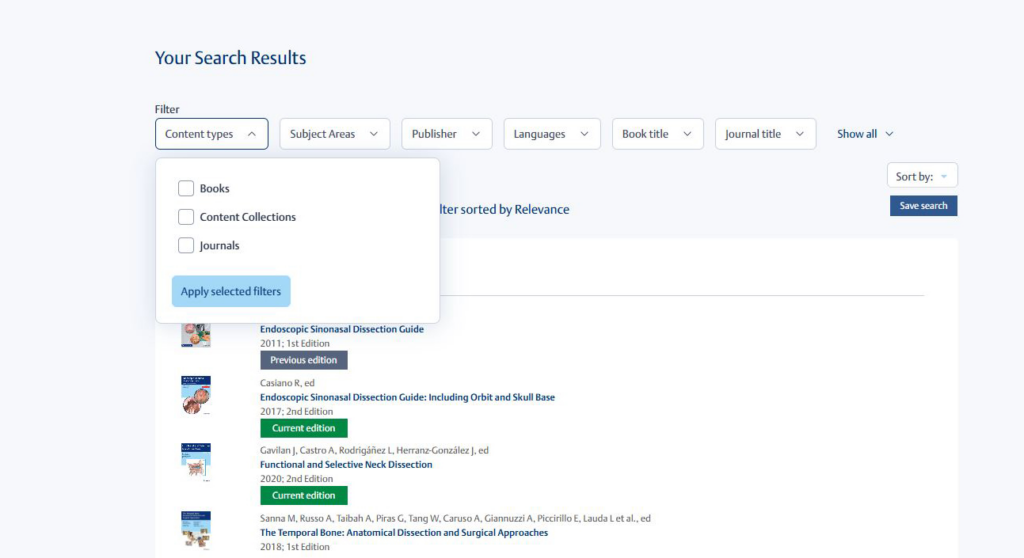Open the Languages filter dropdown
Screen dimensions: 1024x558
click(x=551, y=134)
